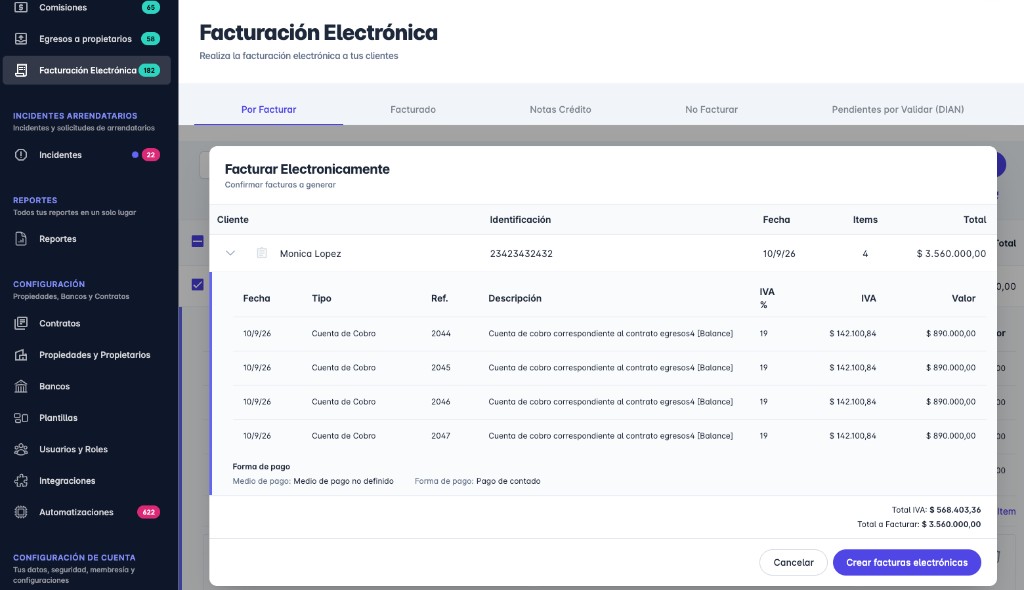Click the 622 badge next to Automatizaciones
Image resolution: width=1024 pixels, height=590 pixels.
click(x=149, y=512)
